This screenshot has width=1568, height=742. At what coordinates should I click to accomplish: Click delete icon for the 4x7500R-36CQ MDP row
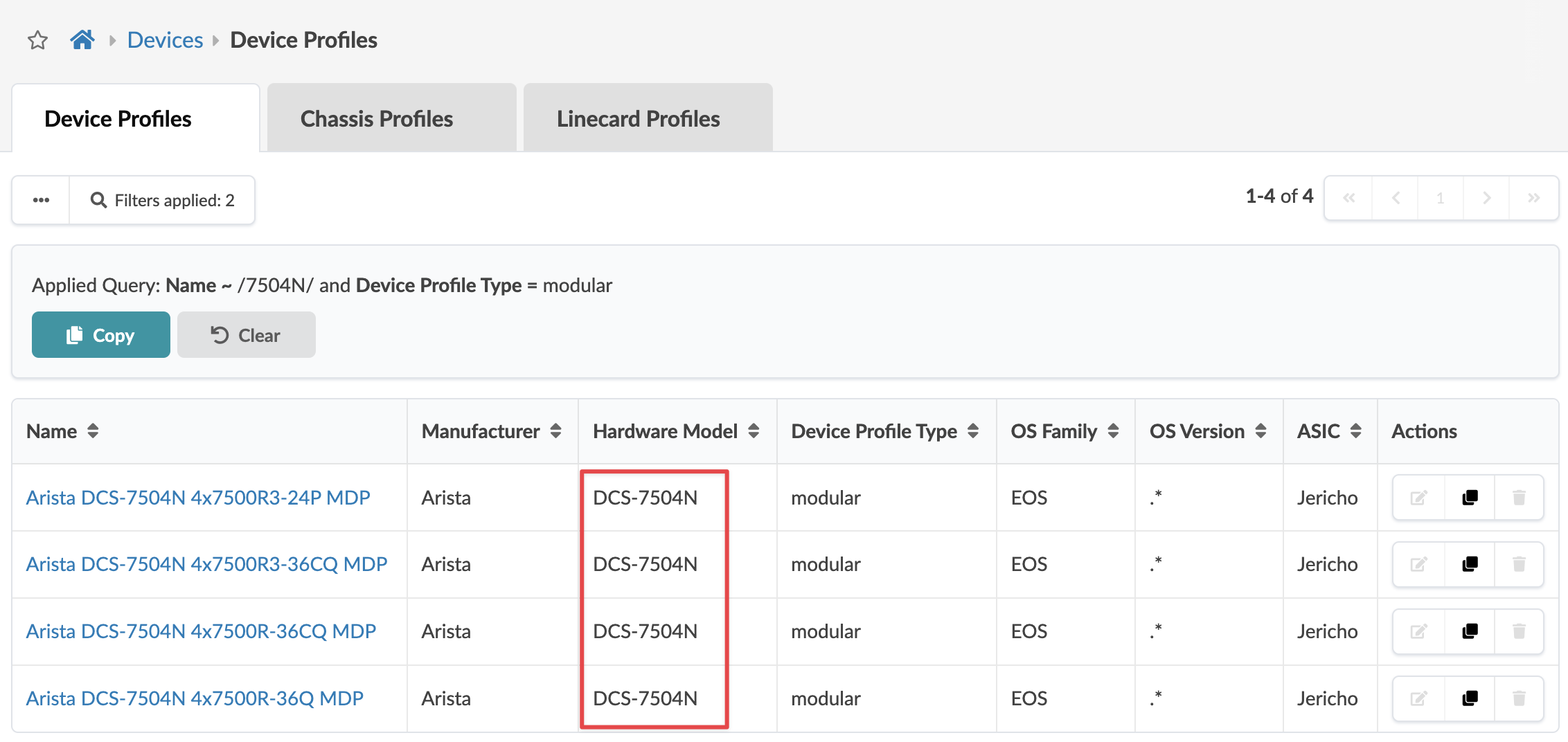tap(1519, 631)
